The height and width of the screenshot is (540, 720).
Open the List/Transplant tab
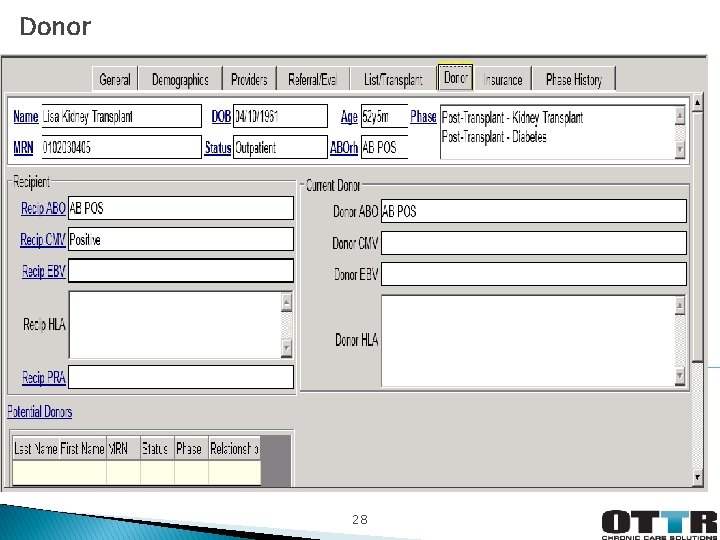[393, 79]
